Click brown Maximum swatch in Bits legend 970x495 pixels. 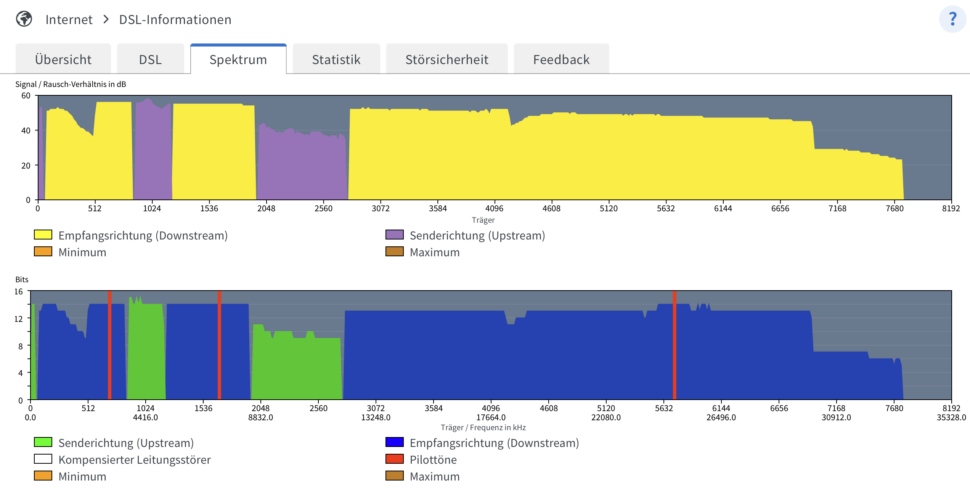coord(395,476)
